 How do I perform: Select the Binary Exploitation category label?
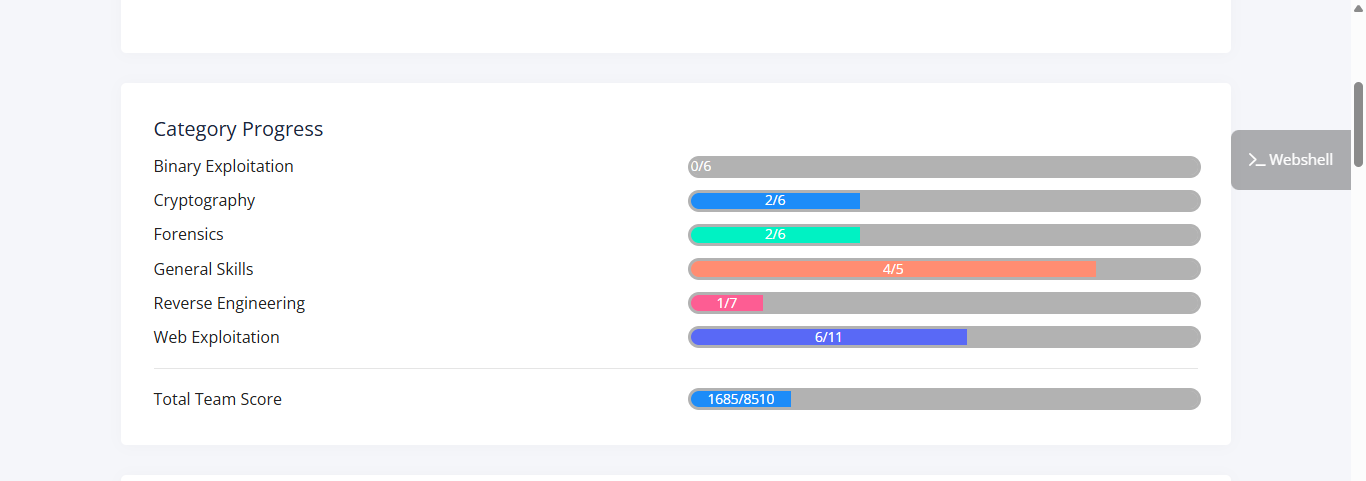224,166
